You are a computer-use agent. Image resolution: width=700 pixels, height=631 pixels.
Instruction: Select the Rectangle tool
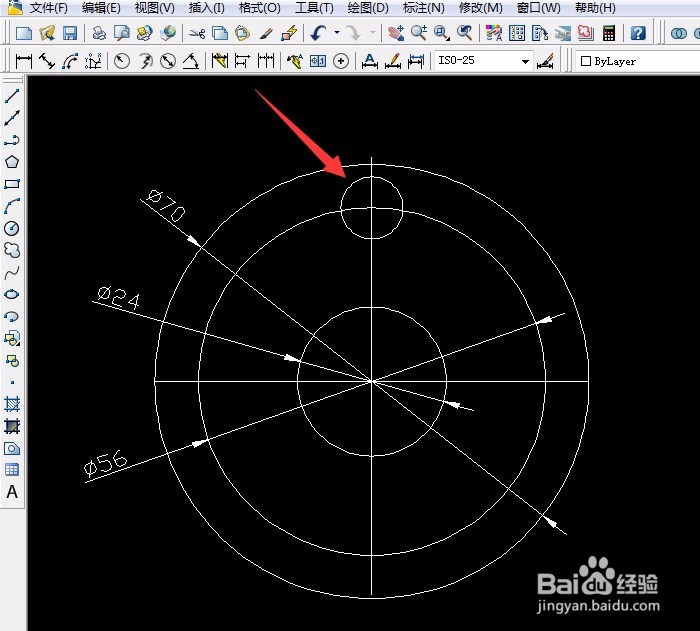[12, 184]
